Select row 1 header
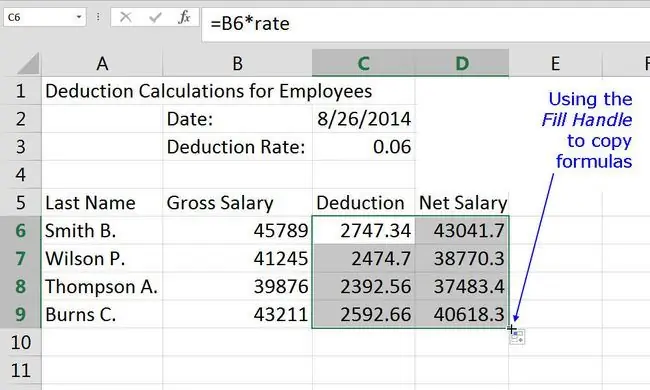 pyautogui.click(x=21, y=91)
